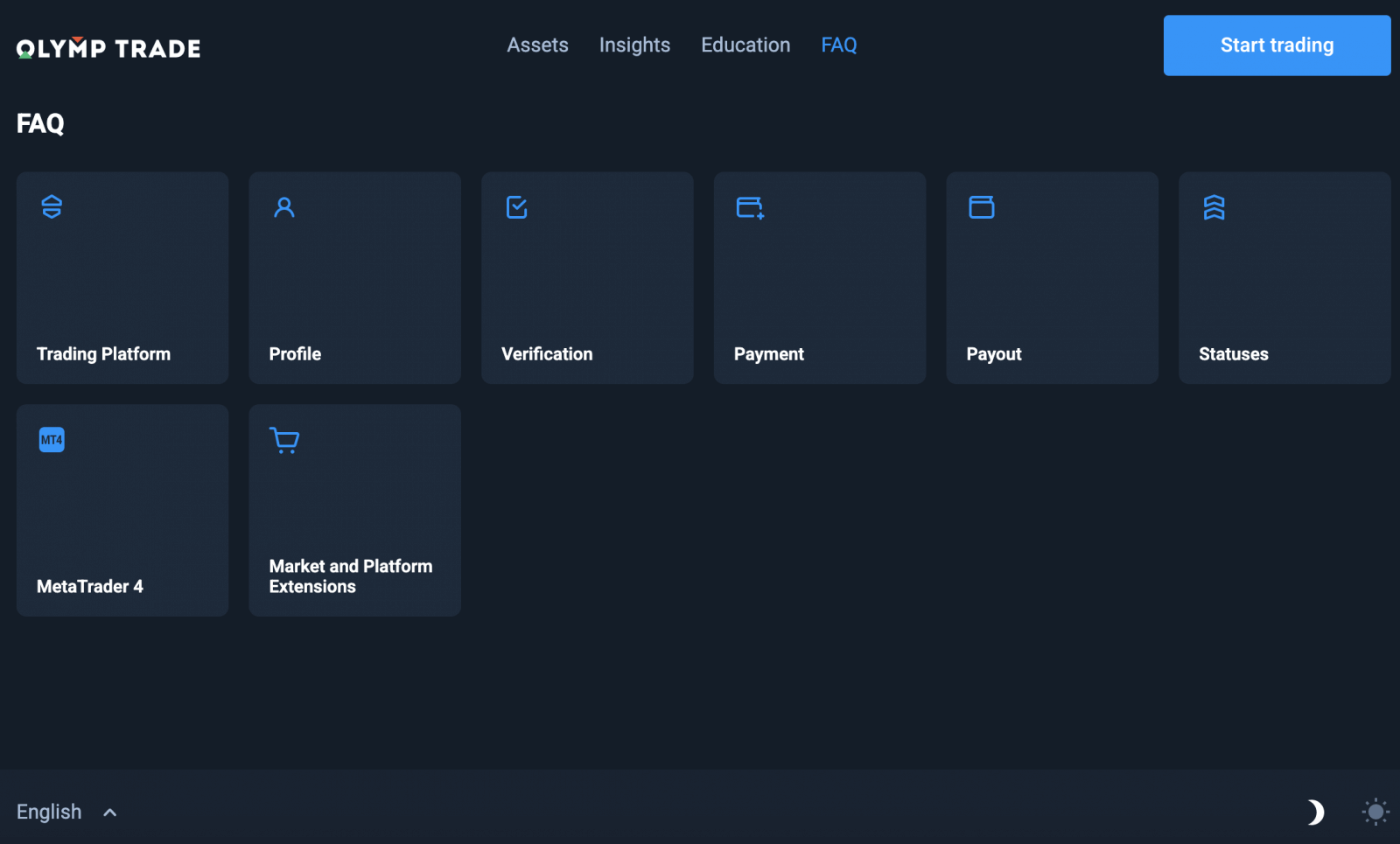This screenshot has height=844, width=1400.
Task: Click the Statuses chevrons icon
Action: (x=1214, y=207)
